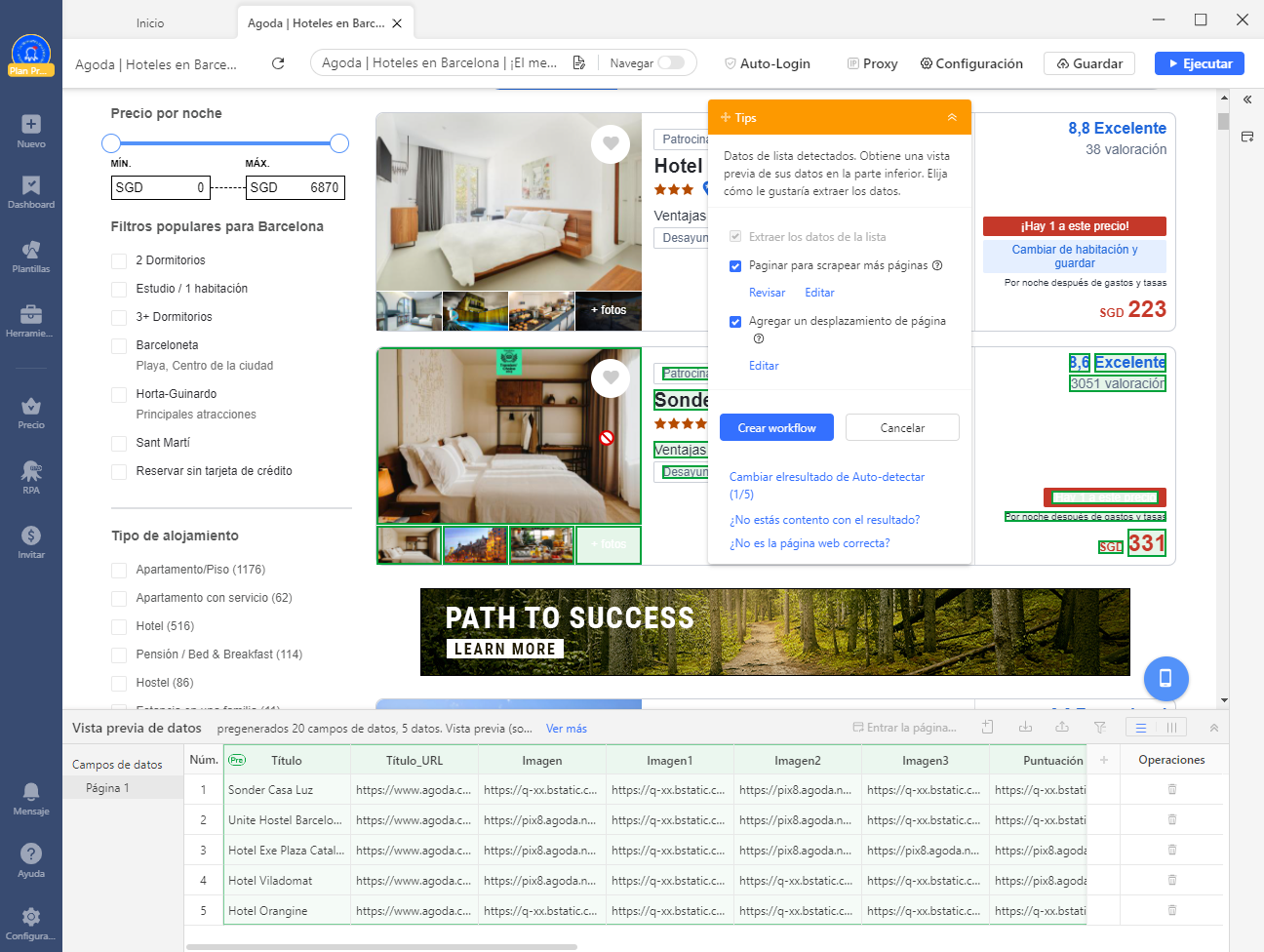Check Apartamento/Piso (1176) filter
The width and height of the screenshot is (1264, 952).
[119, 570]
